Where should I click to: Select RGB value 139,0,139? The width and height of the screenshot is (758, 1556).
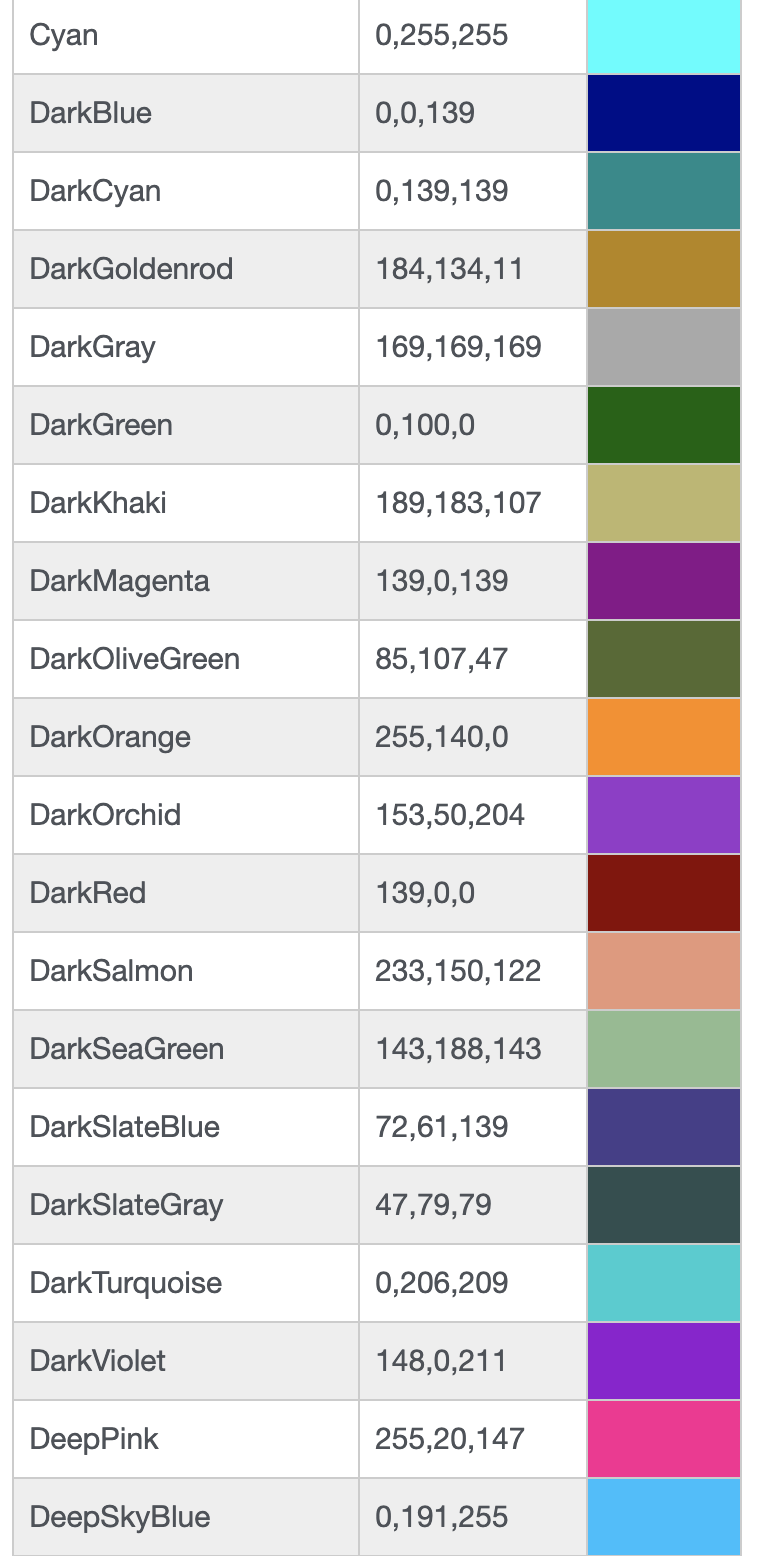[x=441, y=581]
